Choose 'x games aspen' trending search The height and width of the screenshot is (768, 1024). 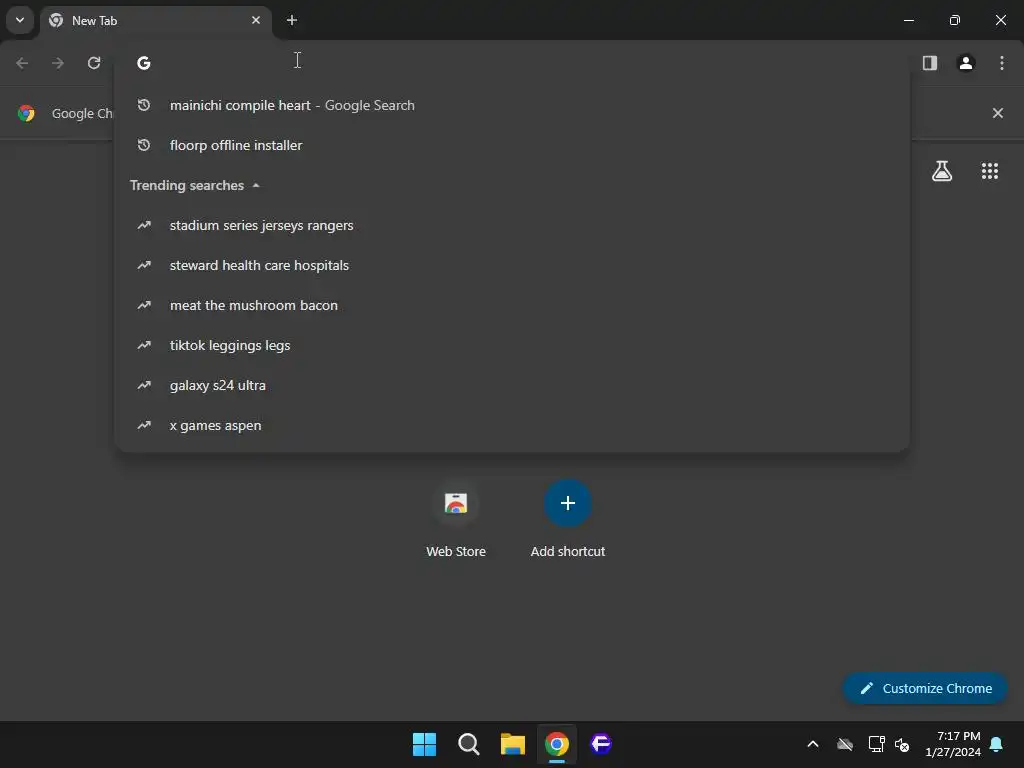[x=512, y=425]
